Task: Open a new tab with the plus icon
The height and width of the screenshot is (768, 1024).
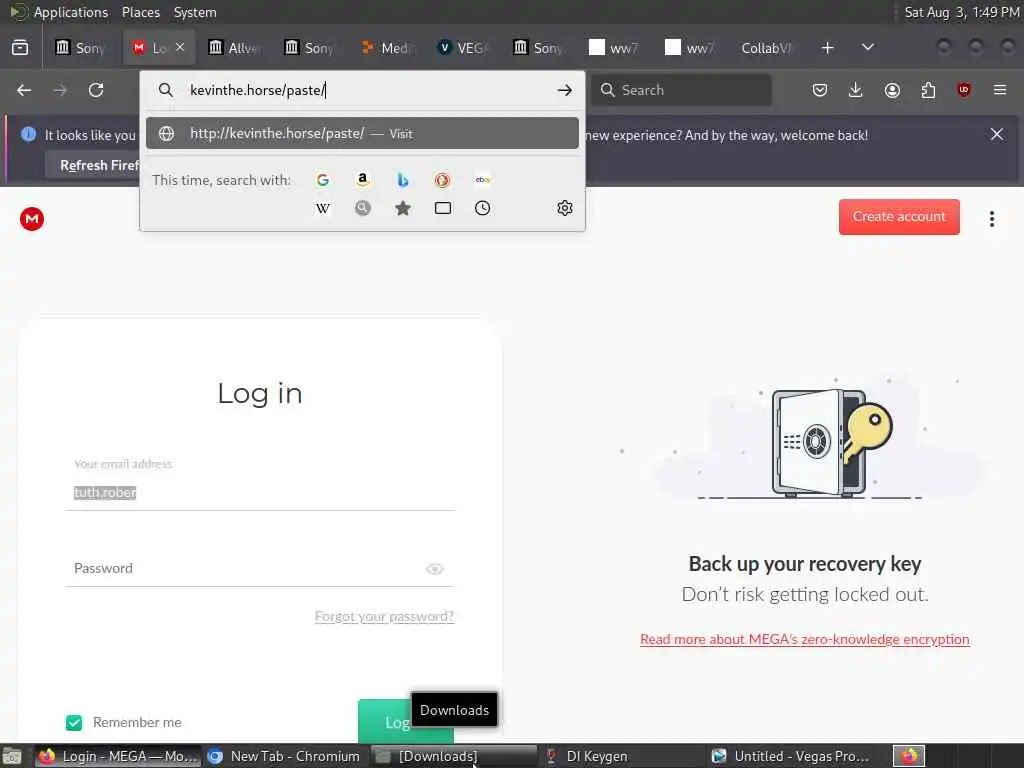Action: click(827, 48)
